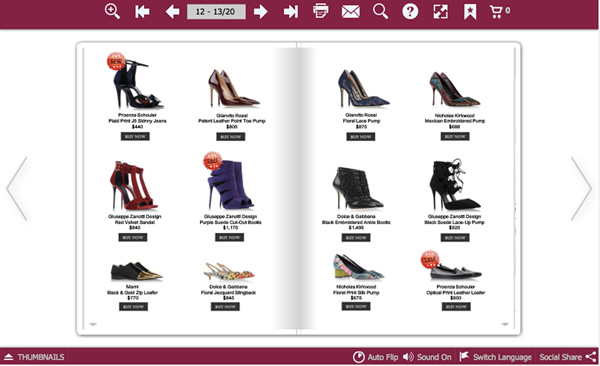The height and width of the screenshot is (366, 600).
Task: Toggle Sound On
Action: coord(427,357)
